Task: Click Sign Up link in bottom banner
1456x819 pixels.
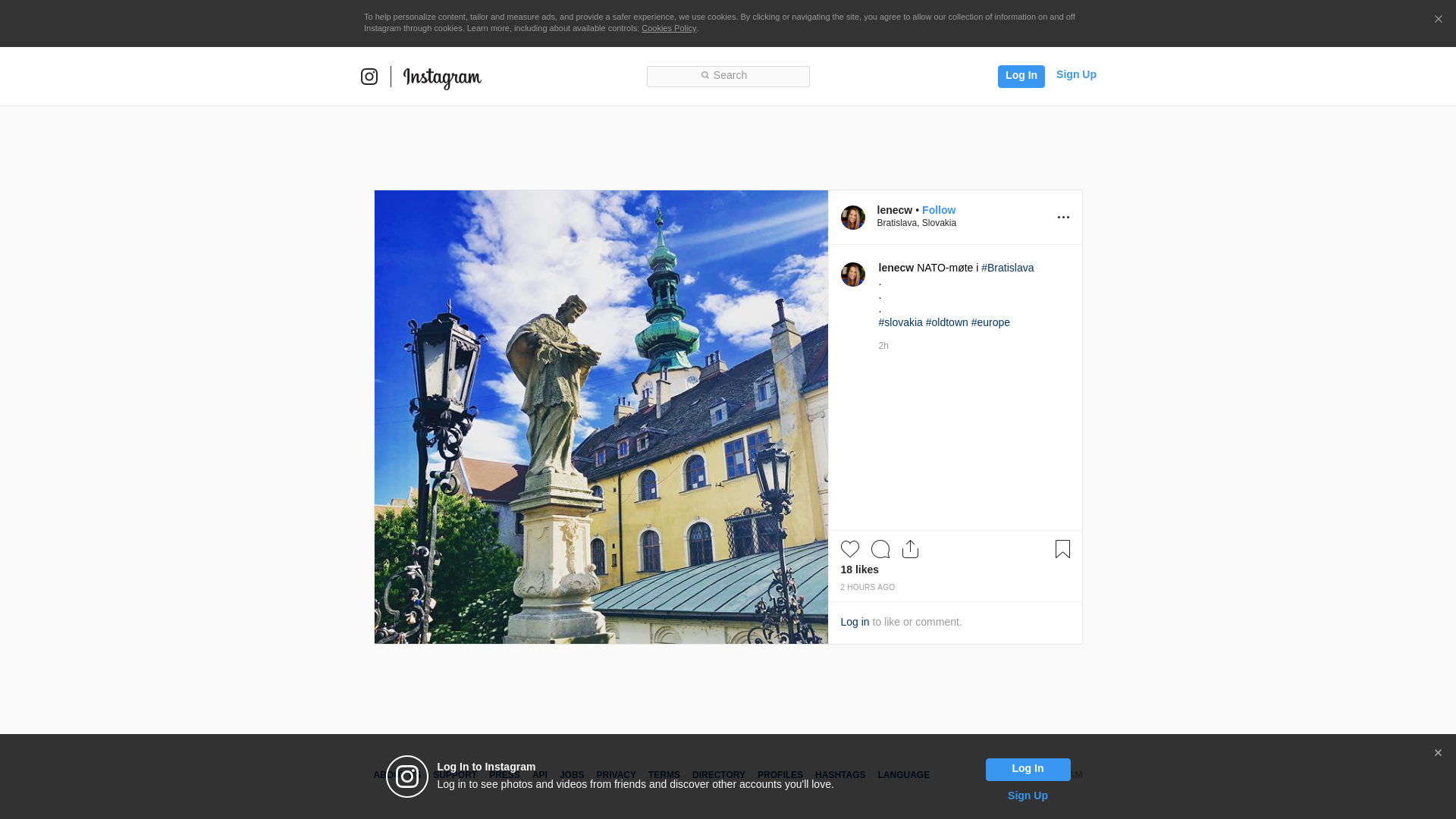Action: coord(1028,795)
